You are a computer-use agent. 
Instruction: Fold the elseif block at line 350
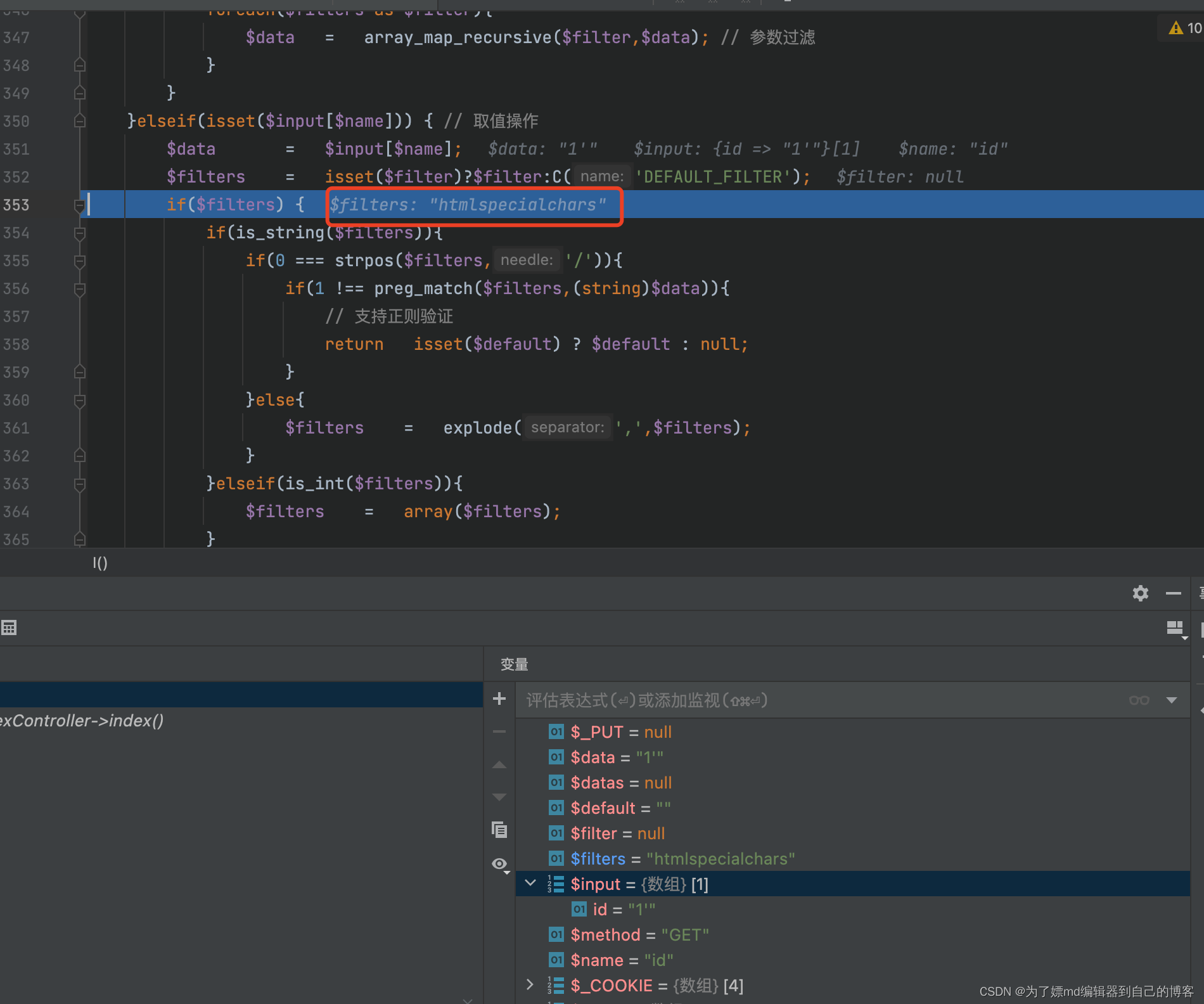[80, 120]
